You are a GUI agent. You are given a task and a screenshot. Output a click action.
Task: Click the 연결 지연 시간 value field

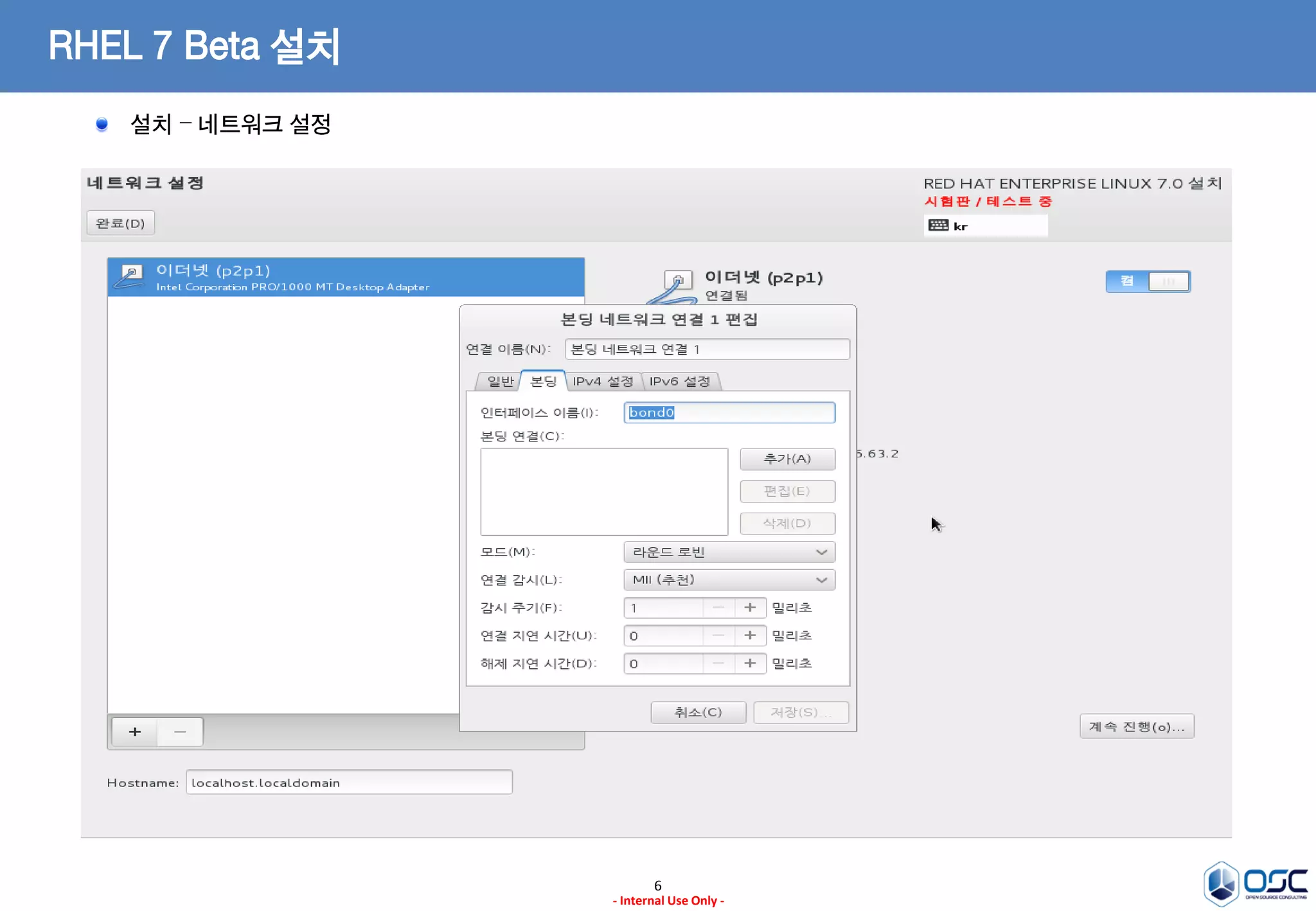coord(663,635)
